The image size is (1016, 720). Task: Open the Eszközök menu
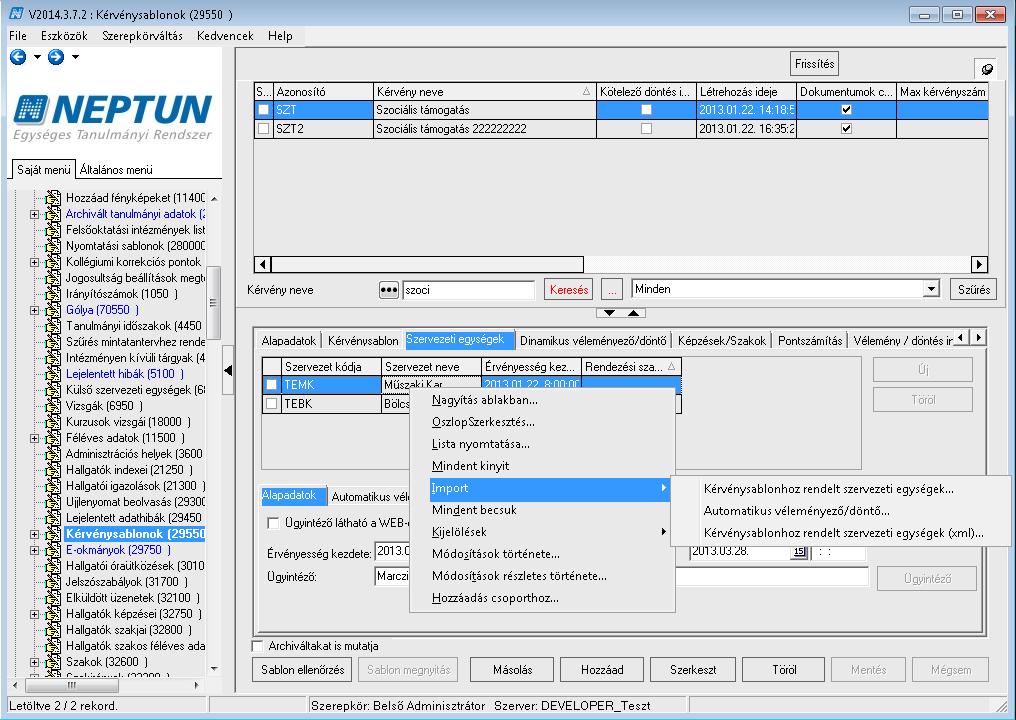coord(64,36)
